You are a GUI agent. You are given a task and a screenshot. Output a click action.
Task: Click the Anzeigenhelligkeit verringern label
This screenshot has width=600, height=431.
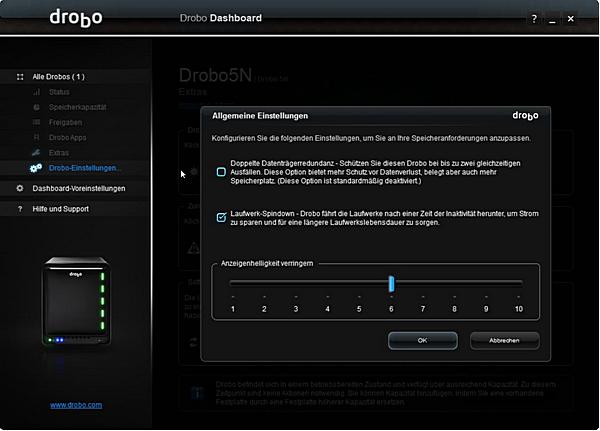click(x=267, y=263)
